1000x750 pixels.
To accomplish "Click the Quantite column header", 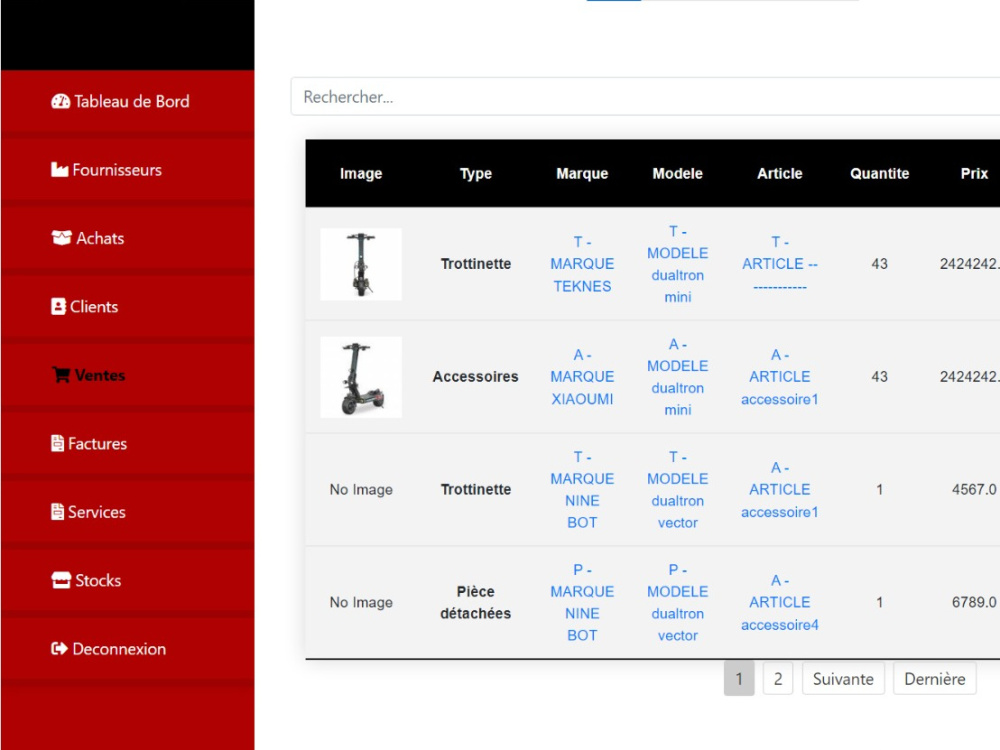I will [879, 173].
